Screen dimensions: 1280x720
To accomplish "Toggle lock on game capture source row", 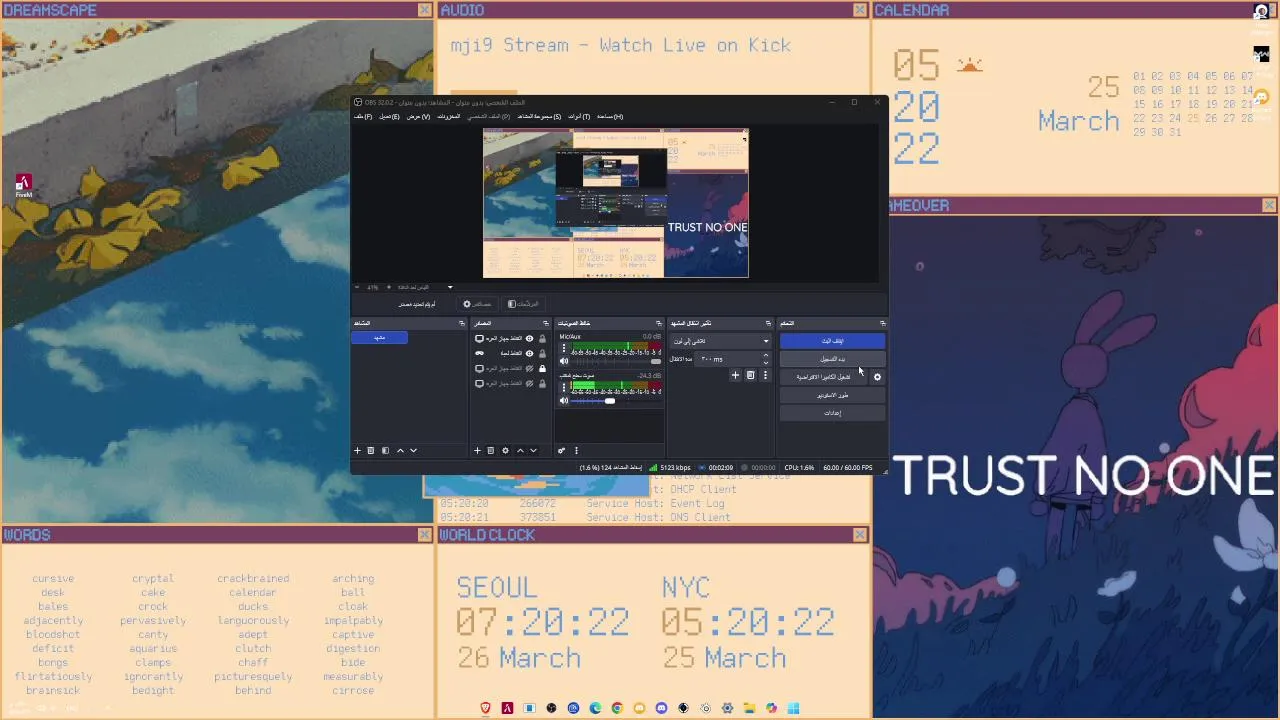I will click(x=542, y=353).
